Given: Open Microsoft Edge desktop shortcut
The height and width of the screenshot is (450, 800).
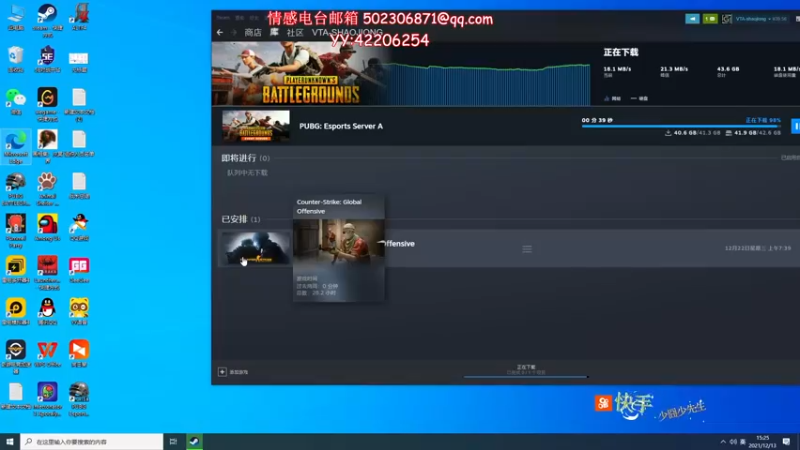Looking at the screenshot, I should point(16,146).
